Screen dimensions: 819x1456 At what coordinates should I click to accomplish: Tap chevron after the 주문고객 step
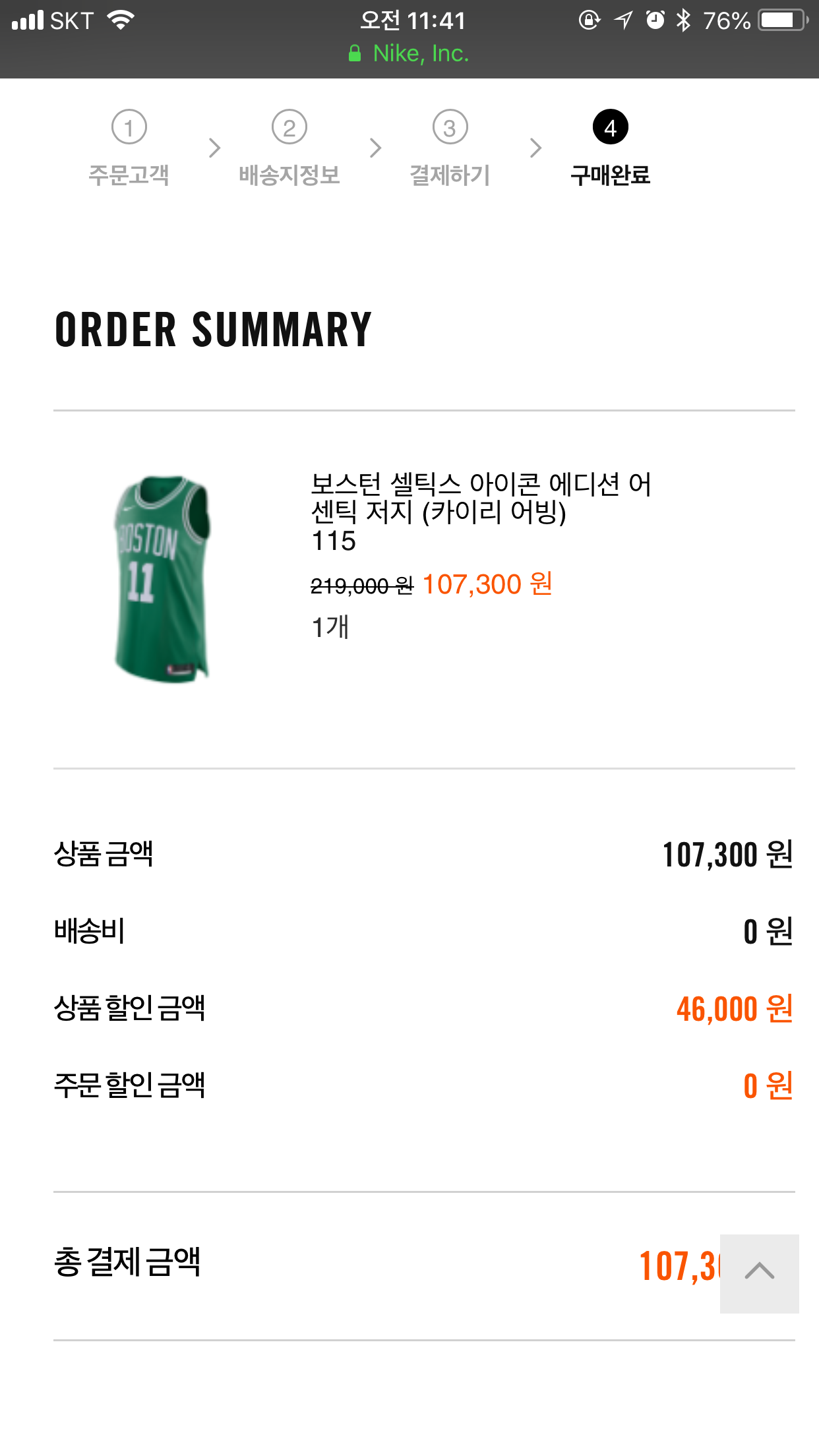[214, 148]
